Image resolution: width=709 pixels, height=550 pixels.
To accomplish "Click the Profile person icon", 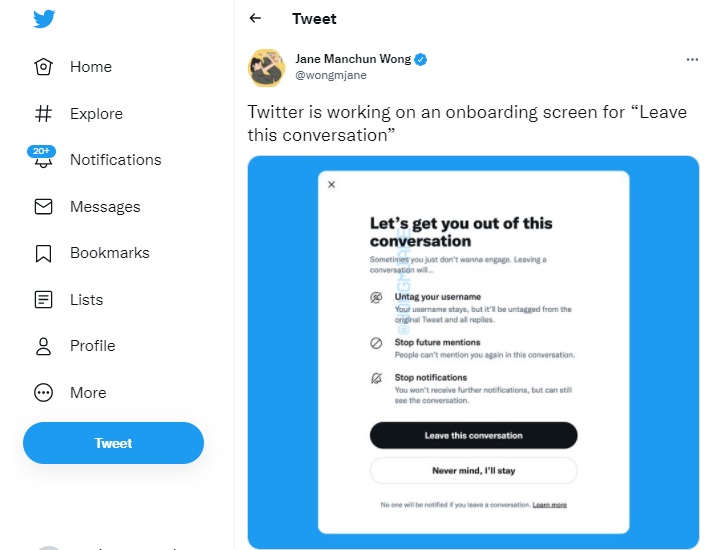I will (43, 346).
